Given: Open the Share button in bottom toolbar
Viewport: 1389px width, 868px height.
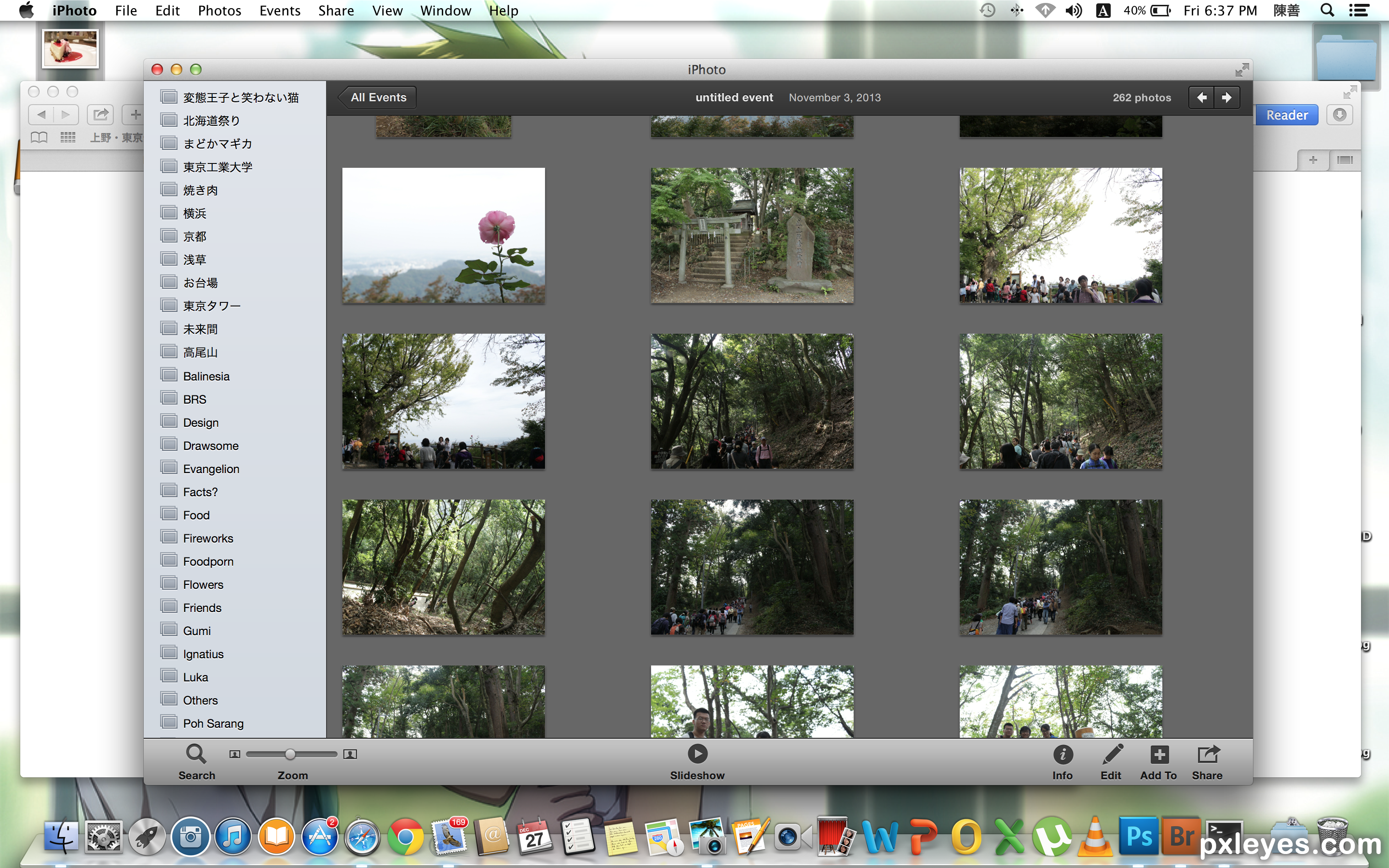Looking at the screenshot, I should pyautogui.click(x=1208, y=762).
